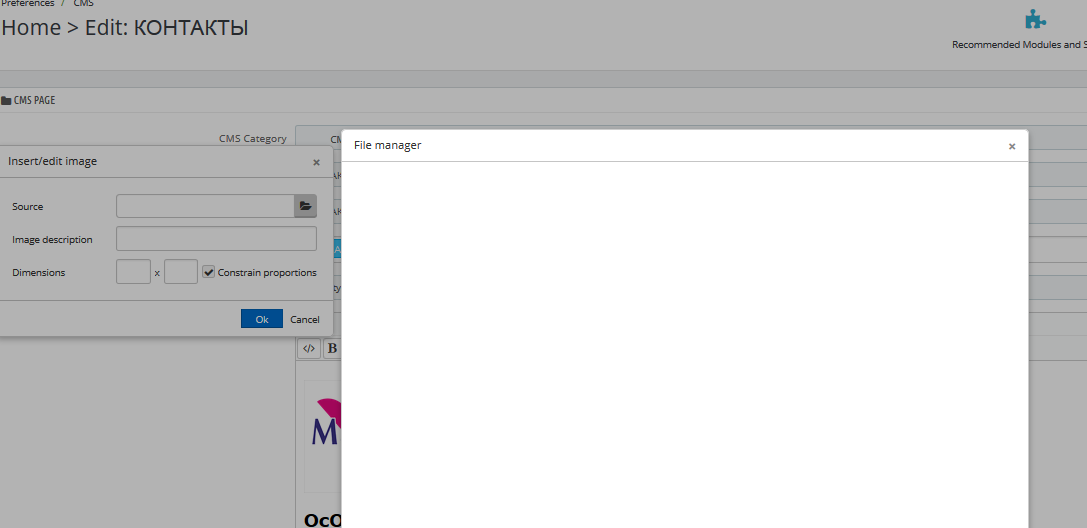Open file browser icon beside Source field
Viewport: 1087px width, 528px height.
tap(306, 206)
